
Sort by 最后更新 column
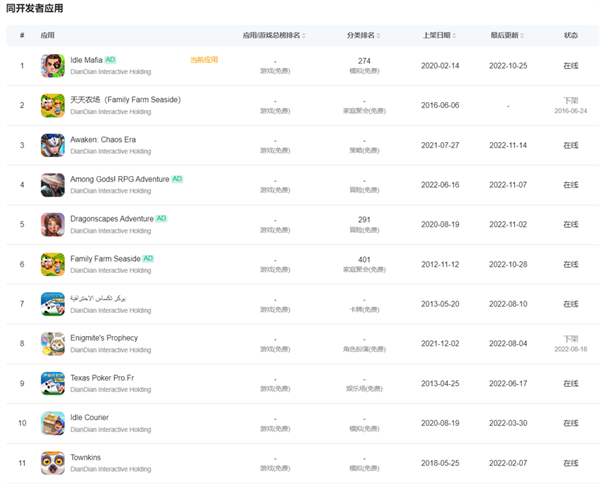coord(507,35)
